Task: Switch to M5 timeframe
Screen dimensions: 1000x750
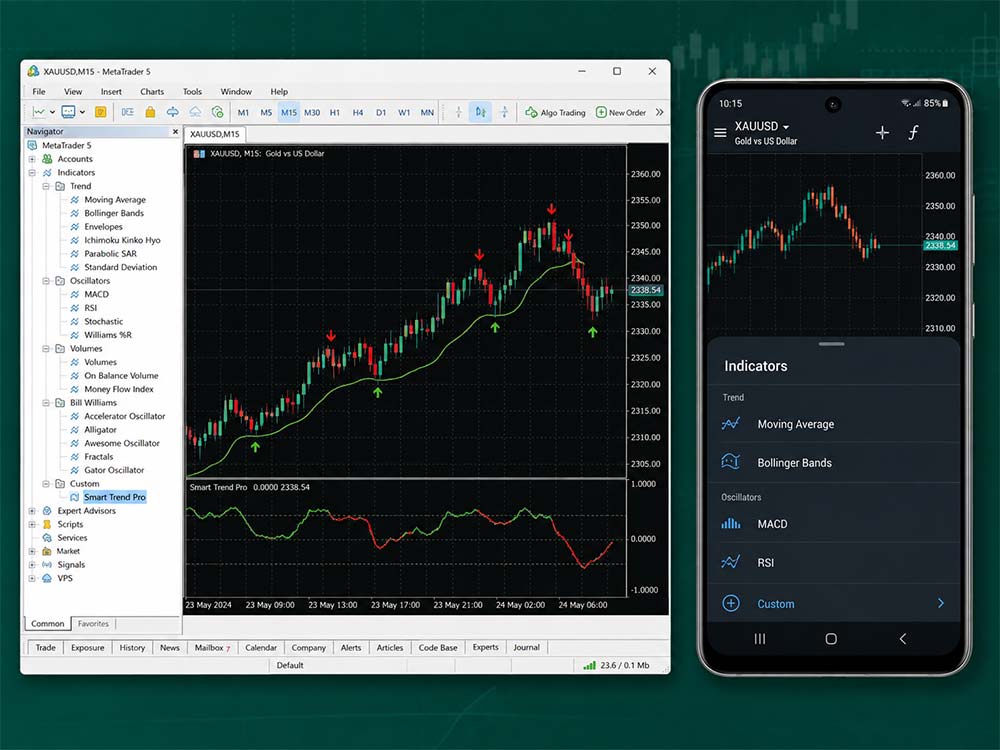Action: pyautogui.click(x=266, y=112)
